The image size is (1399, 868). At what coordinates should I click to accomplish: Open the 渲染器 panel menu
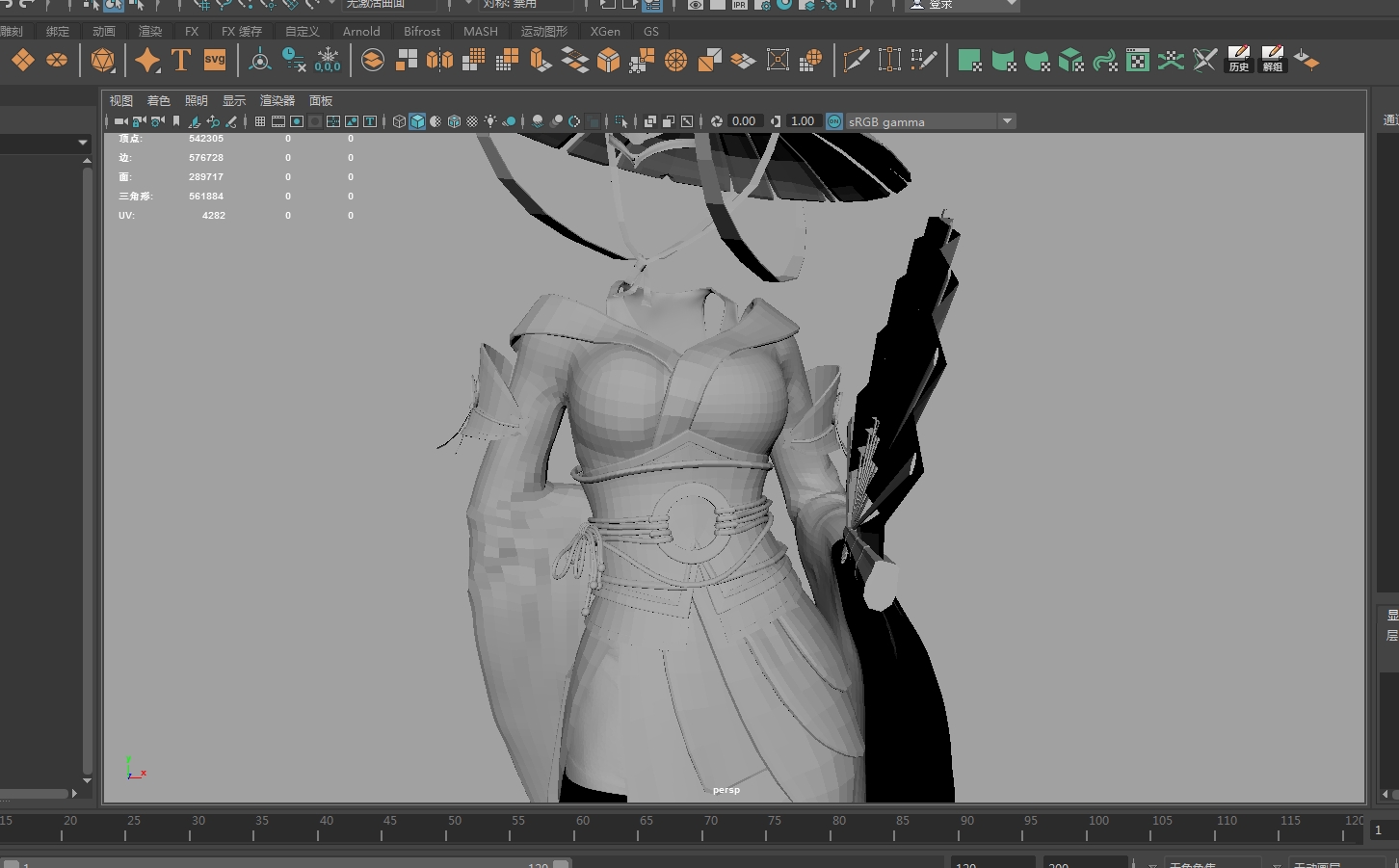tap(277, 101)
